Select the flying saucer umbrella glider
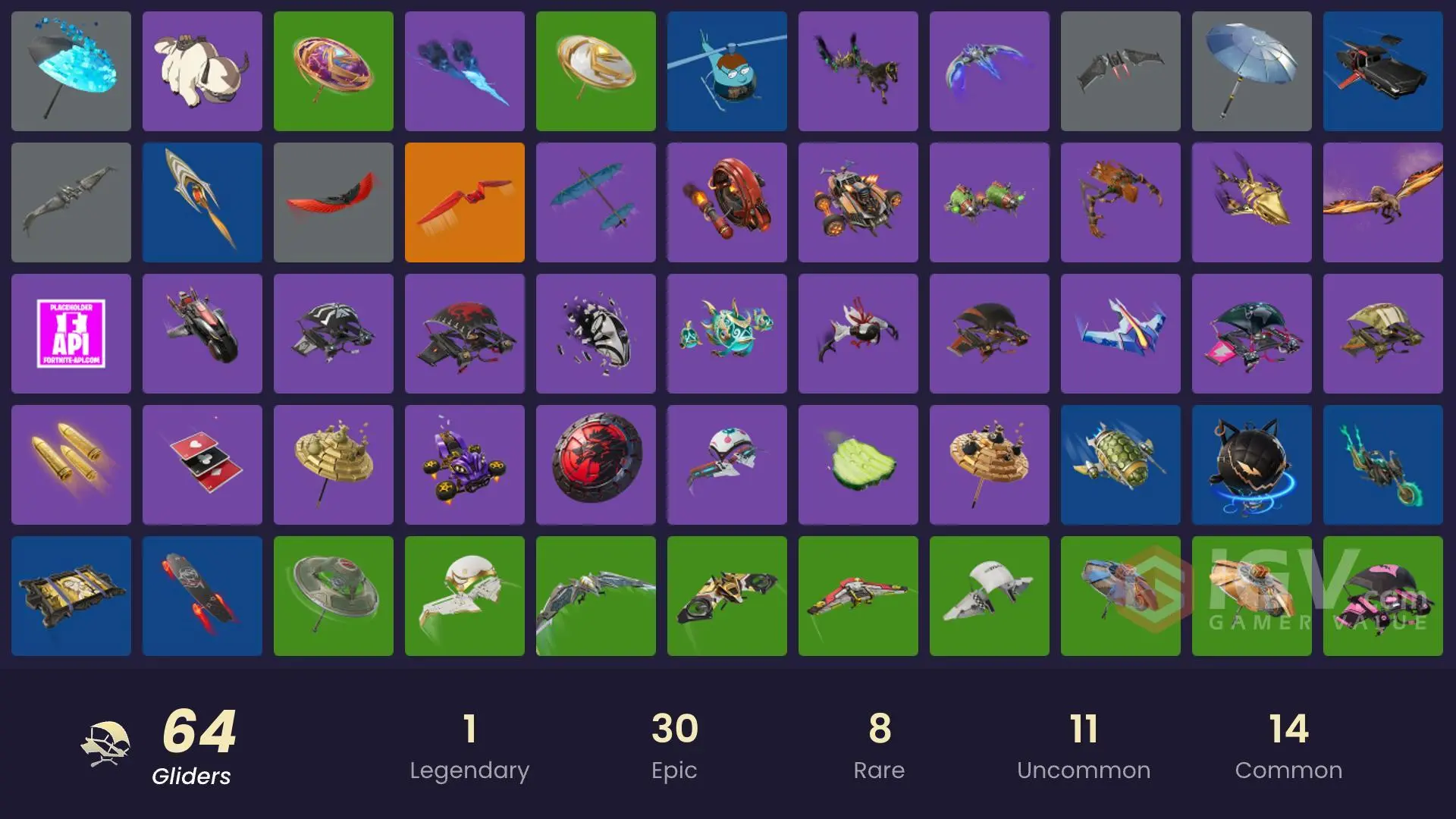 point(334,596)
